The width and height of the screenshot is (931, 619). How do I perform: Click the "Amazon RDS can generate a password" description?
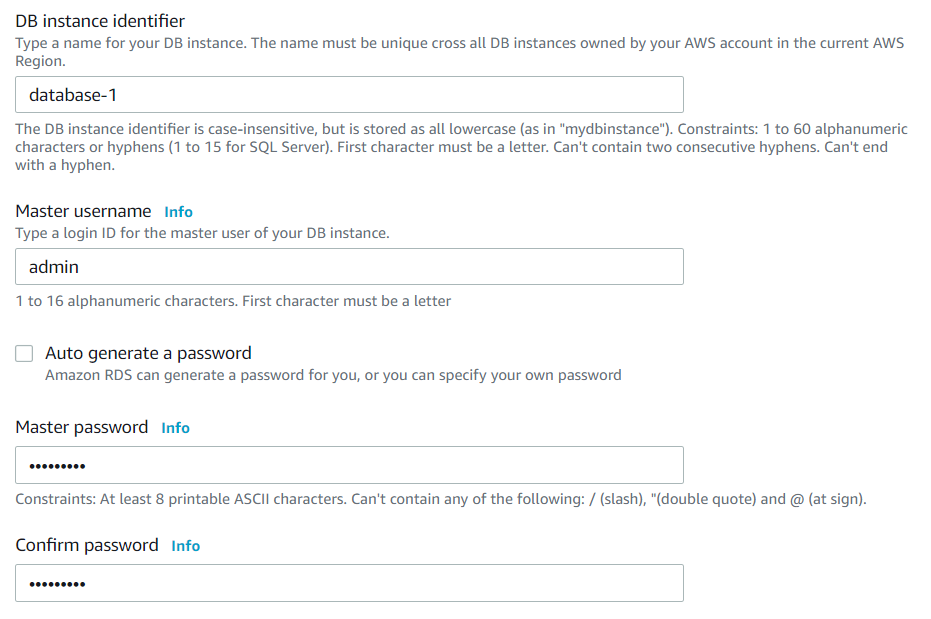(x=333, y=376)
